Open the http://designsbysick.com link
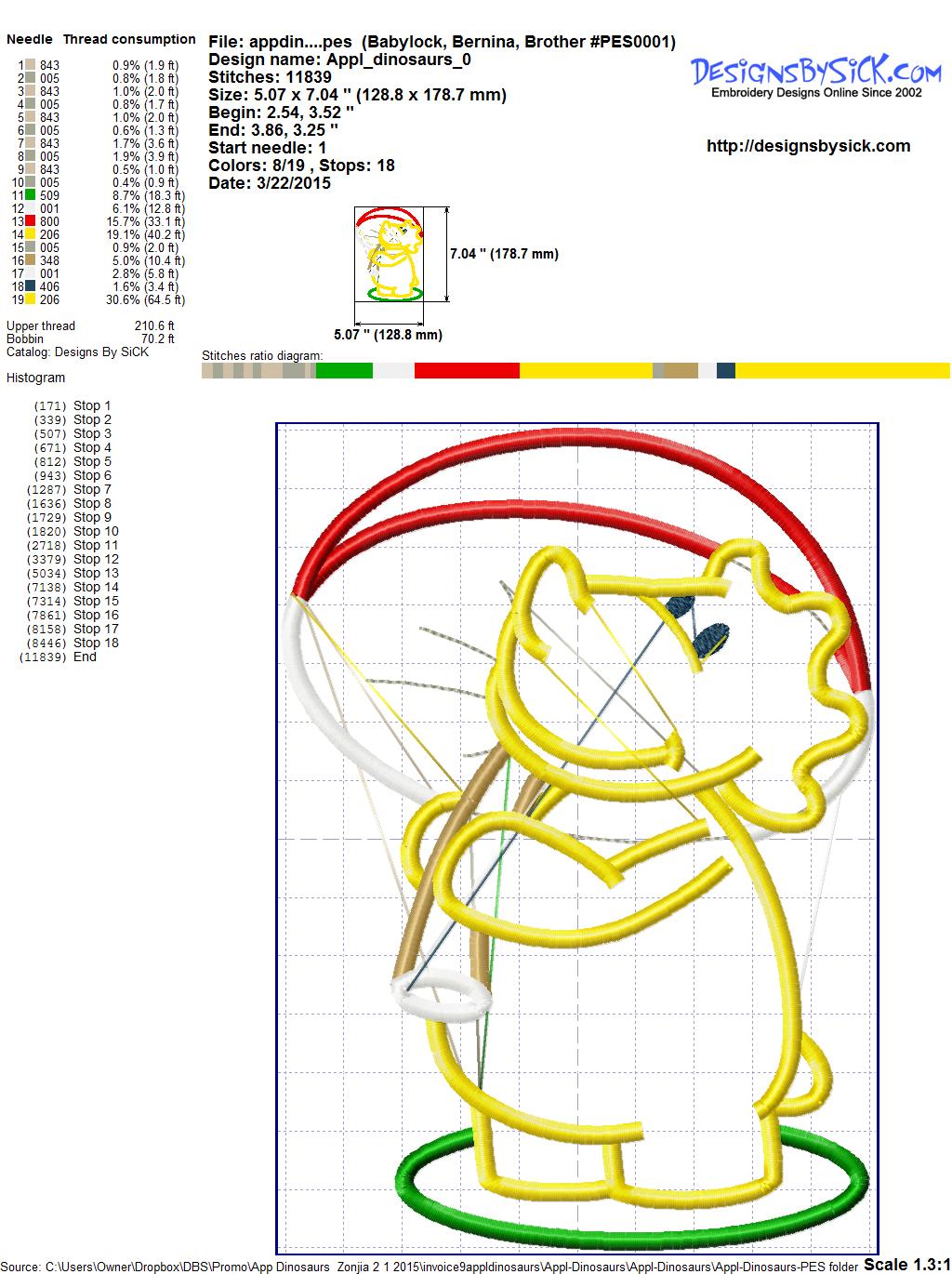The width and height of the screenshot is (952, 1274). [808, 146]
